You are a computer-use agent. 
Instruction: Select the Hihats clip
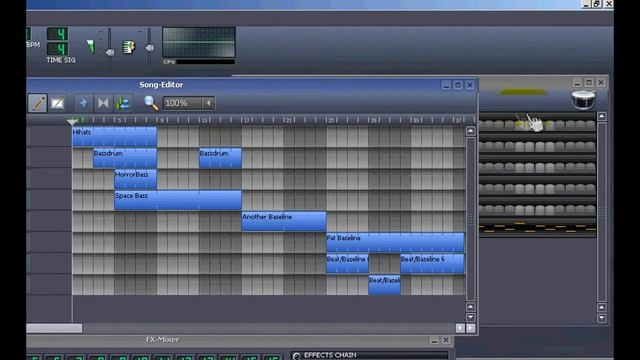click(x=114, y=136)
